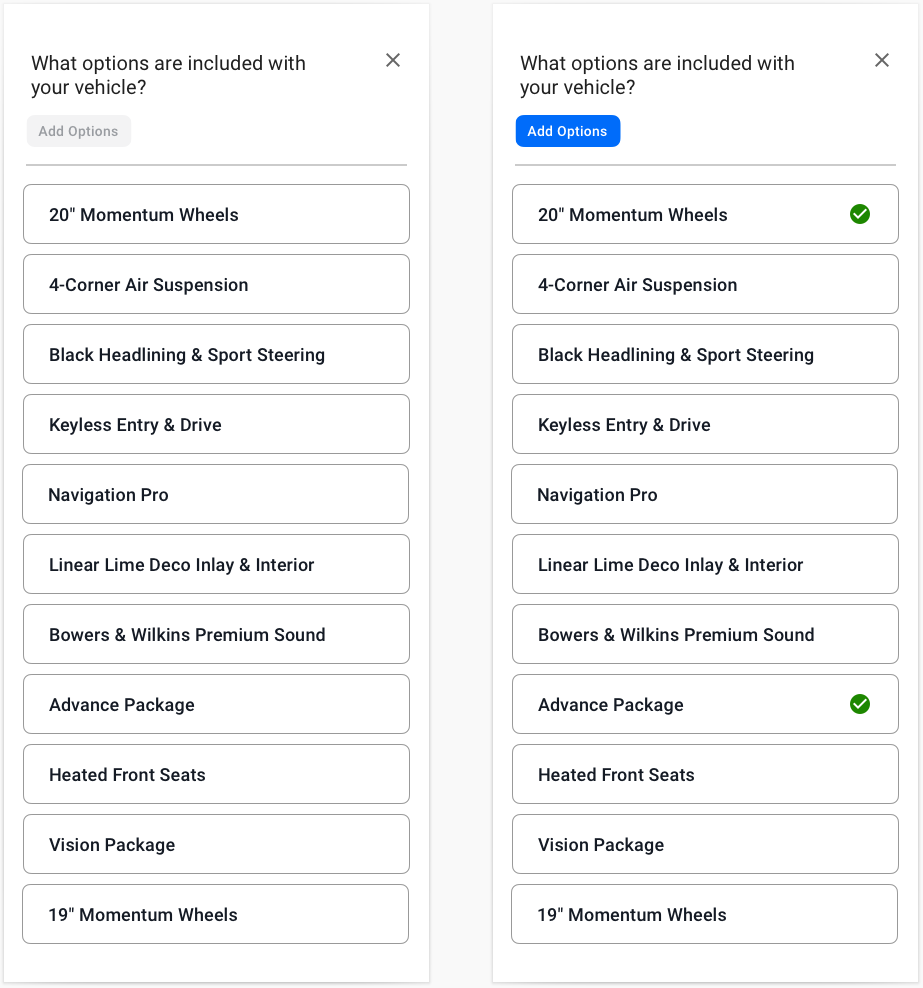This screenshot has height=988, width=923.
Task: Close the panel with the blue Add Options button
Action: pyautogui.click(x=882, y=60)
